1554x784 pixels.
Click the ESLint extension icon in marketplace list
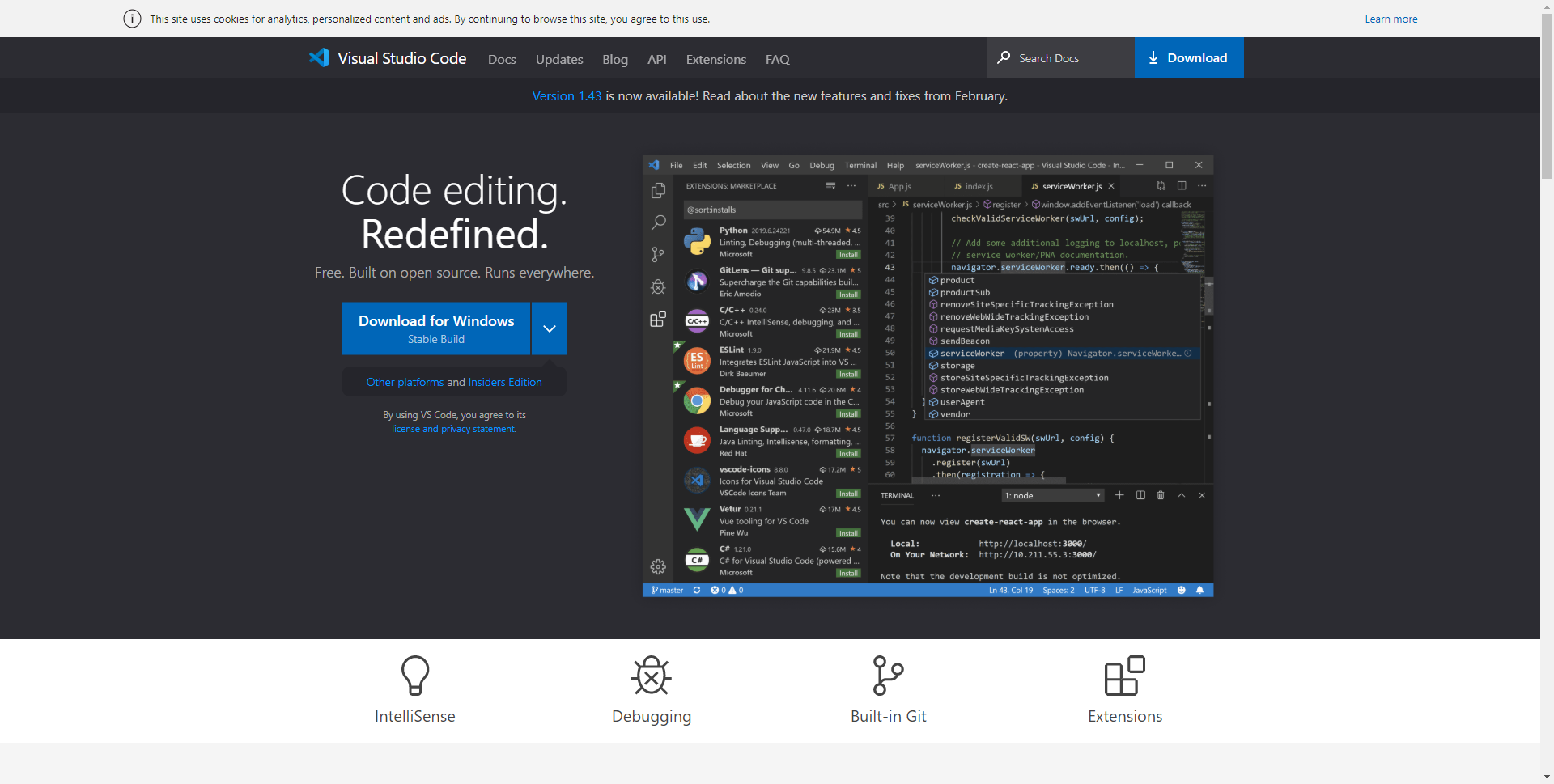697,361
